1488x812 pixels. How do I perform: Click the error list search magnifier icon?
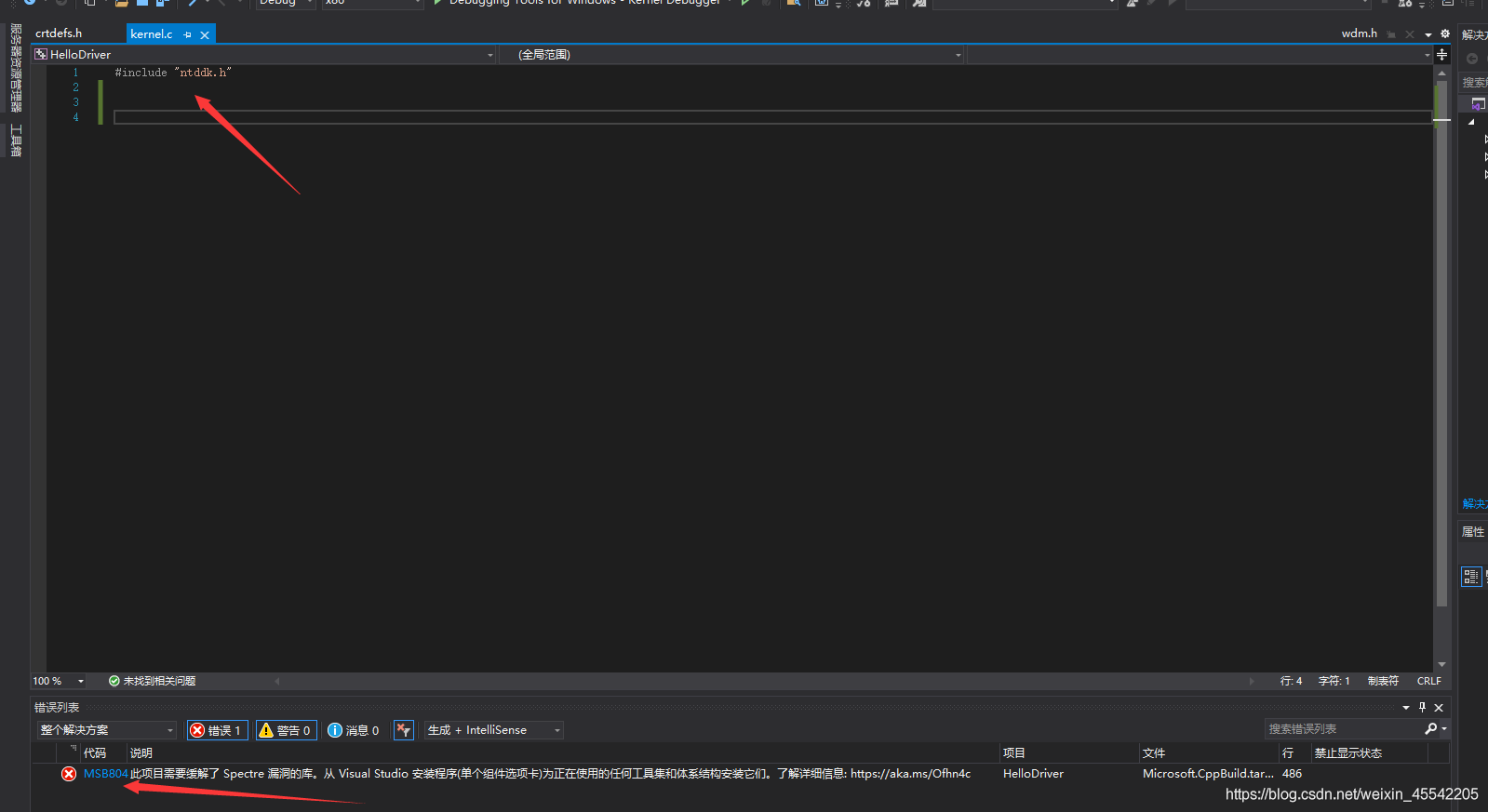[x=1431, y=728]
